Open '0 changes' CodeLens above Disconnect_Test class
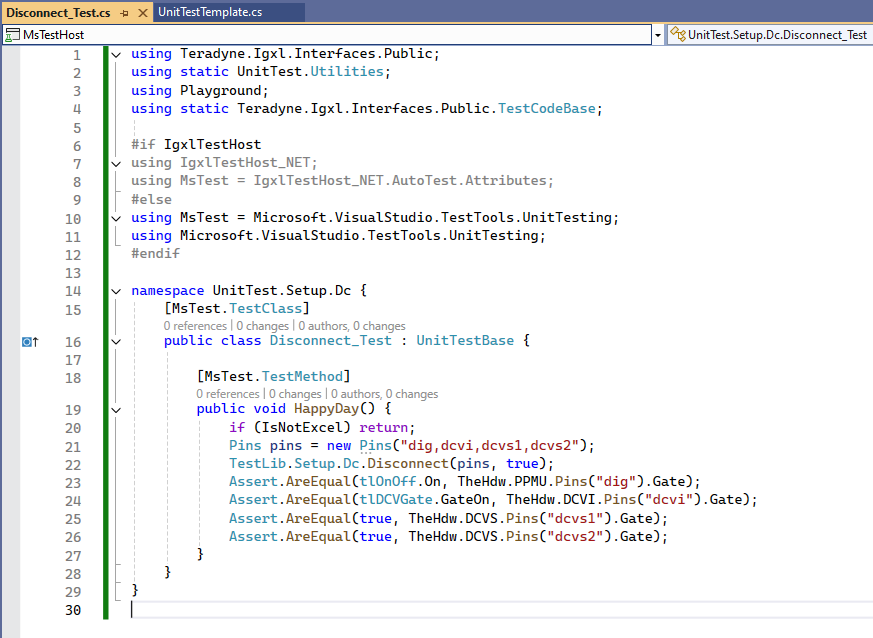The image size is (873, 638). (263, 326)
